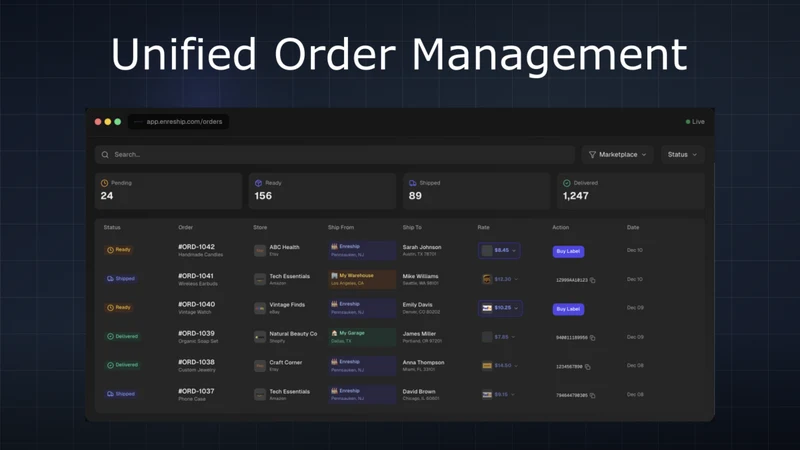Click the Pending clock icon
Screen dimensions: 800x450
click(x=105, y=183)
